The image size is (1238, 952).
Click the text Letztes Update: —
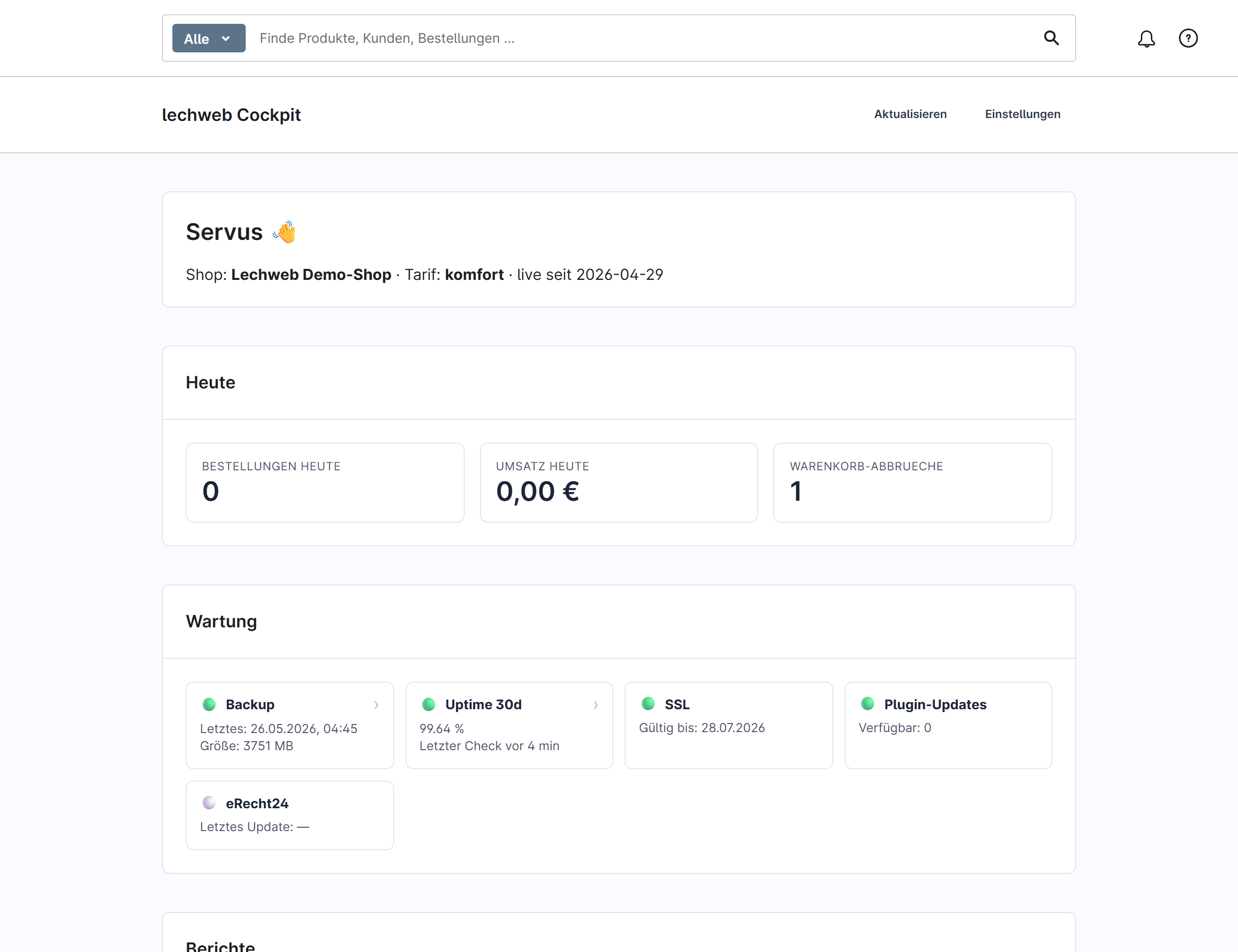[255, 827]
